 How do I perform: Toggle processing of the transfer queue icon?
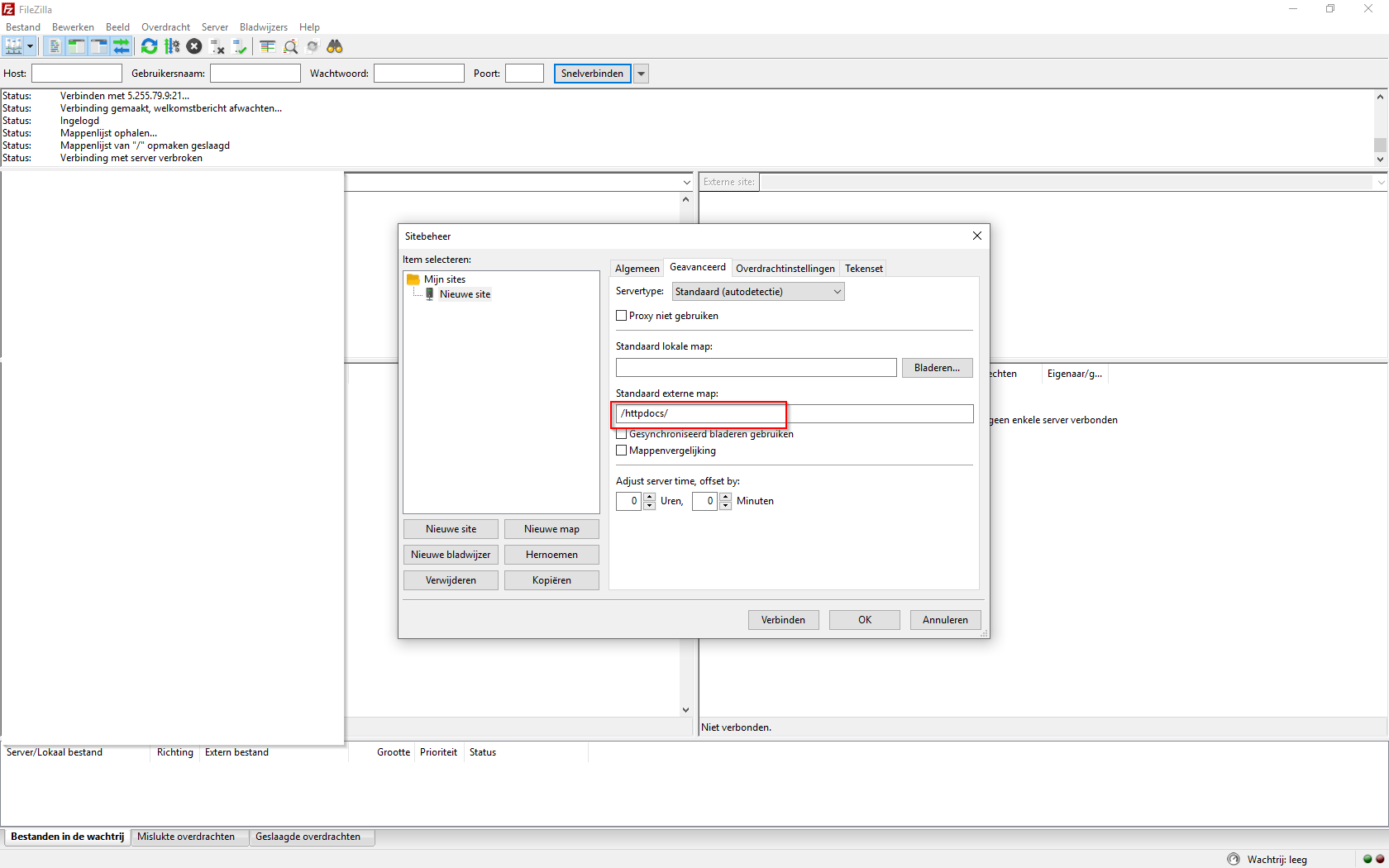172,46
